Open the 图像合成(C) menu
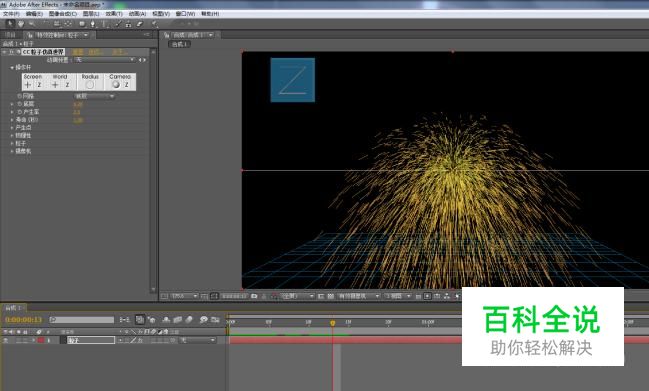Viewport: 649px width, 391px height. 62,14
